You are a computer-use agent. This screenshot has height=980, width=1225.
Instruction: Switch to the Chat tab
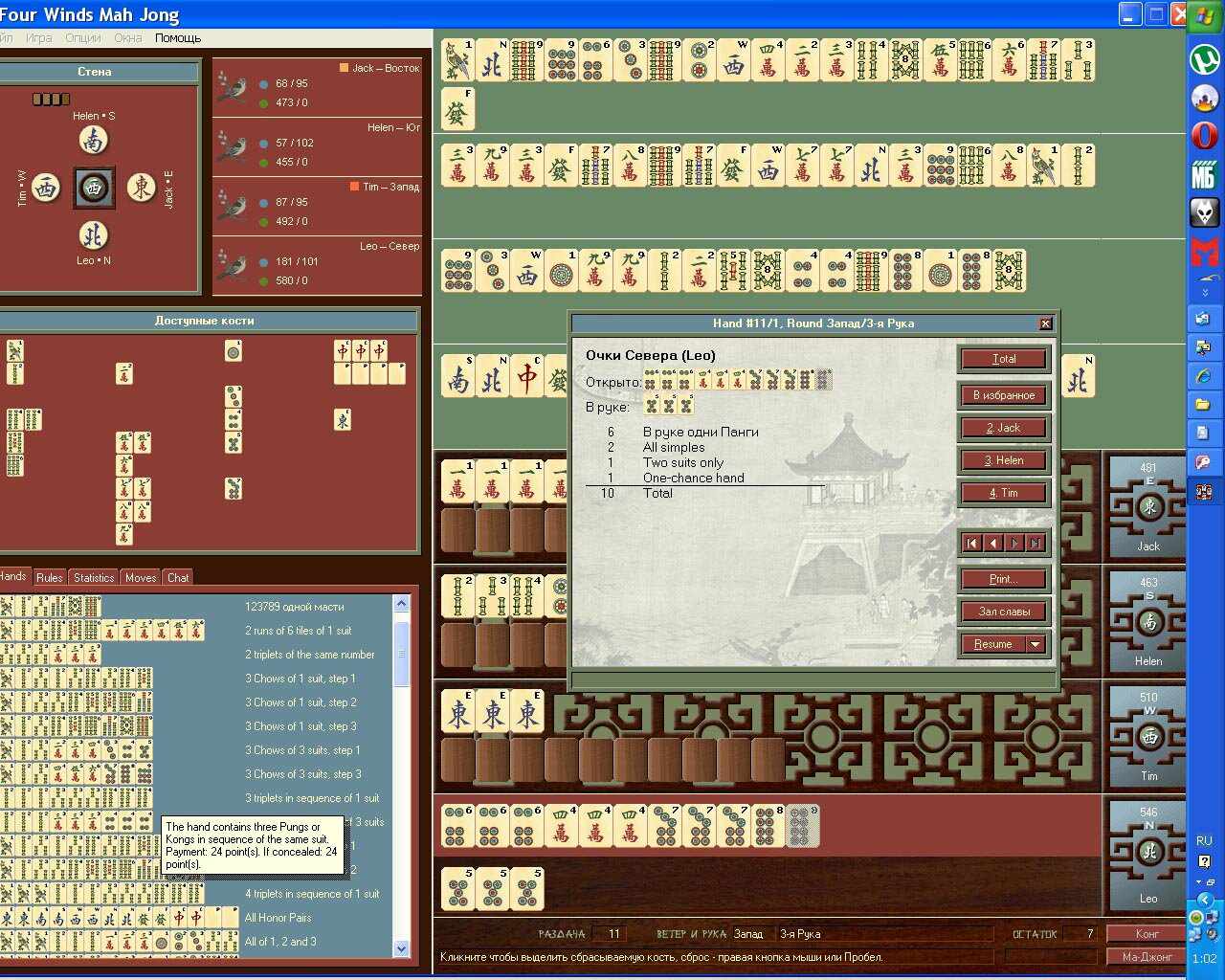coord(178,577)
